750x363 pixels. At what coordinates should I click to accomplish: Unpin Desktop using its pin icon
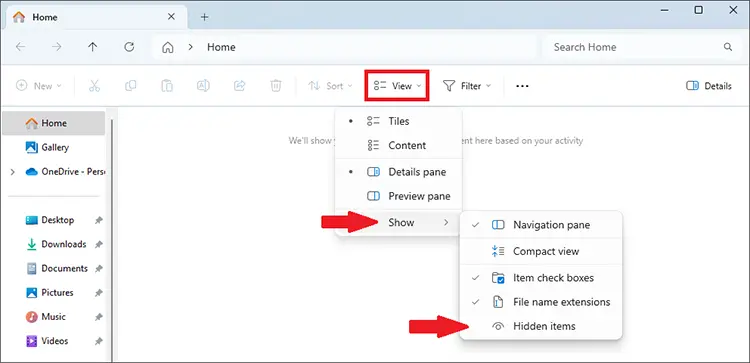[x=99, y=220]
